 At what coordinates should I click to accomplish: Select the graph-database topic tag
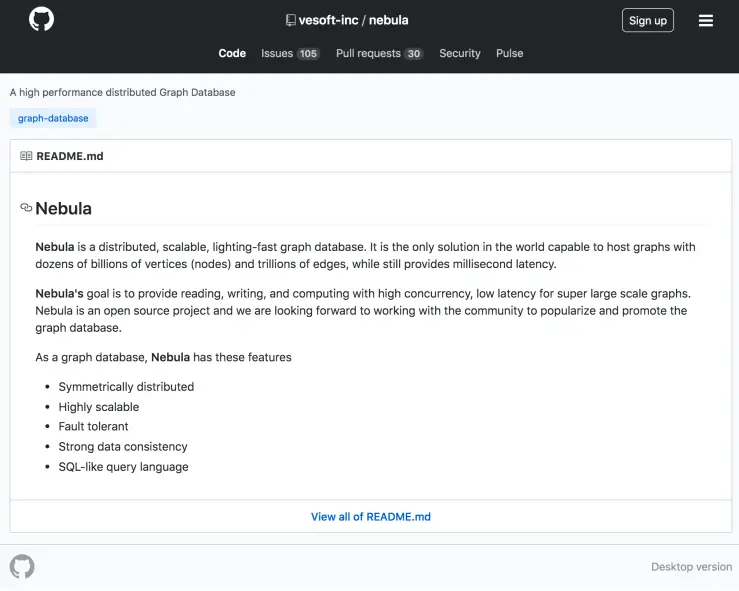[53, 118]
